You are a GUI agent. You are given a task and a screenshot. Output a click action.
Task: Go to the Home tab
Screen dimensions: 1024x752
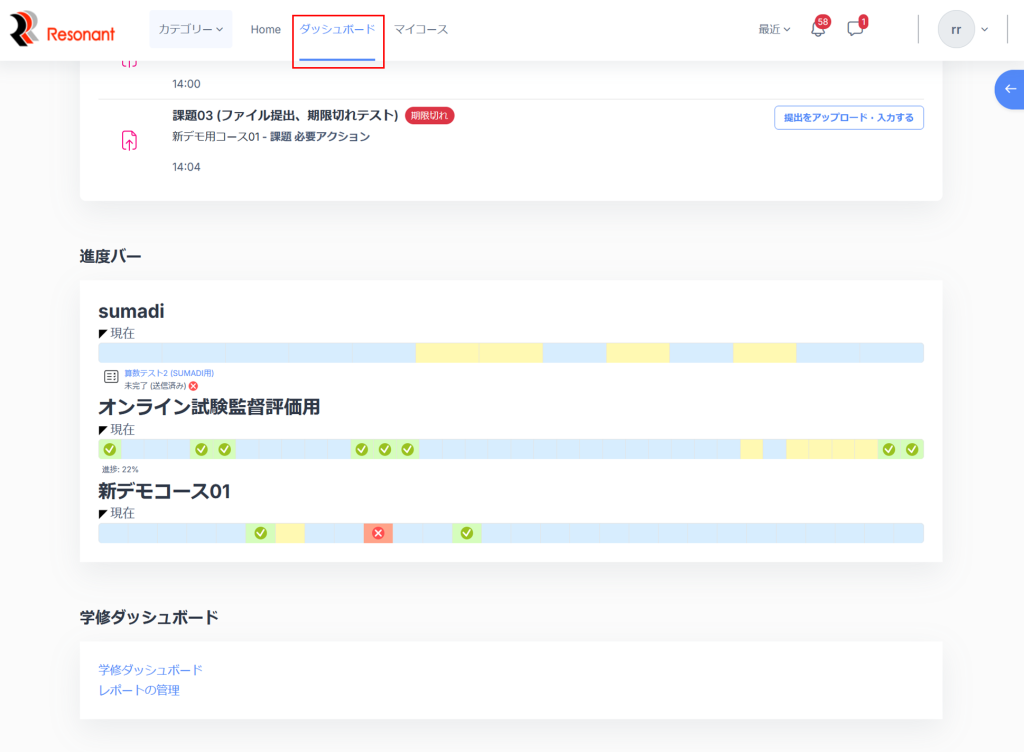[266, 29]
